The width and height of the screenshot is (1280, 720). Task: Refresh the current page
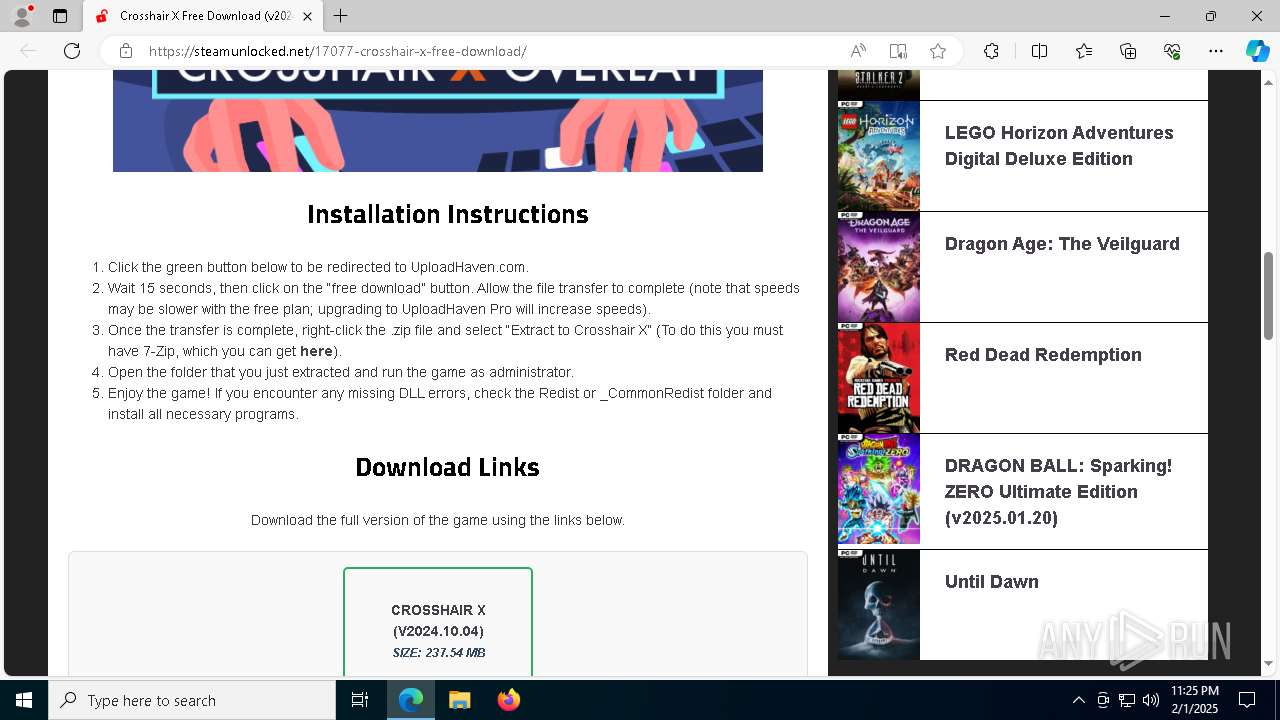click(72, 51)
